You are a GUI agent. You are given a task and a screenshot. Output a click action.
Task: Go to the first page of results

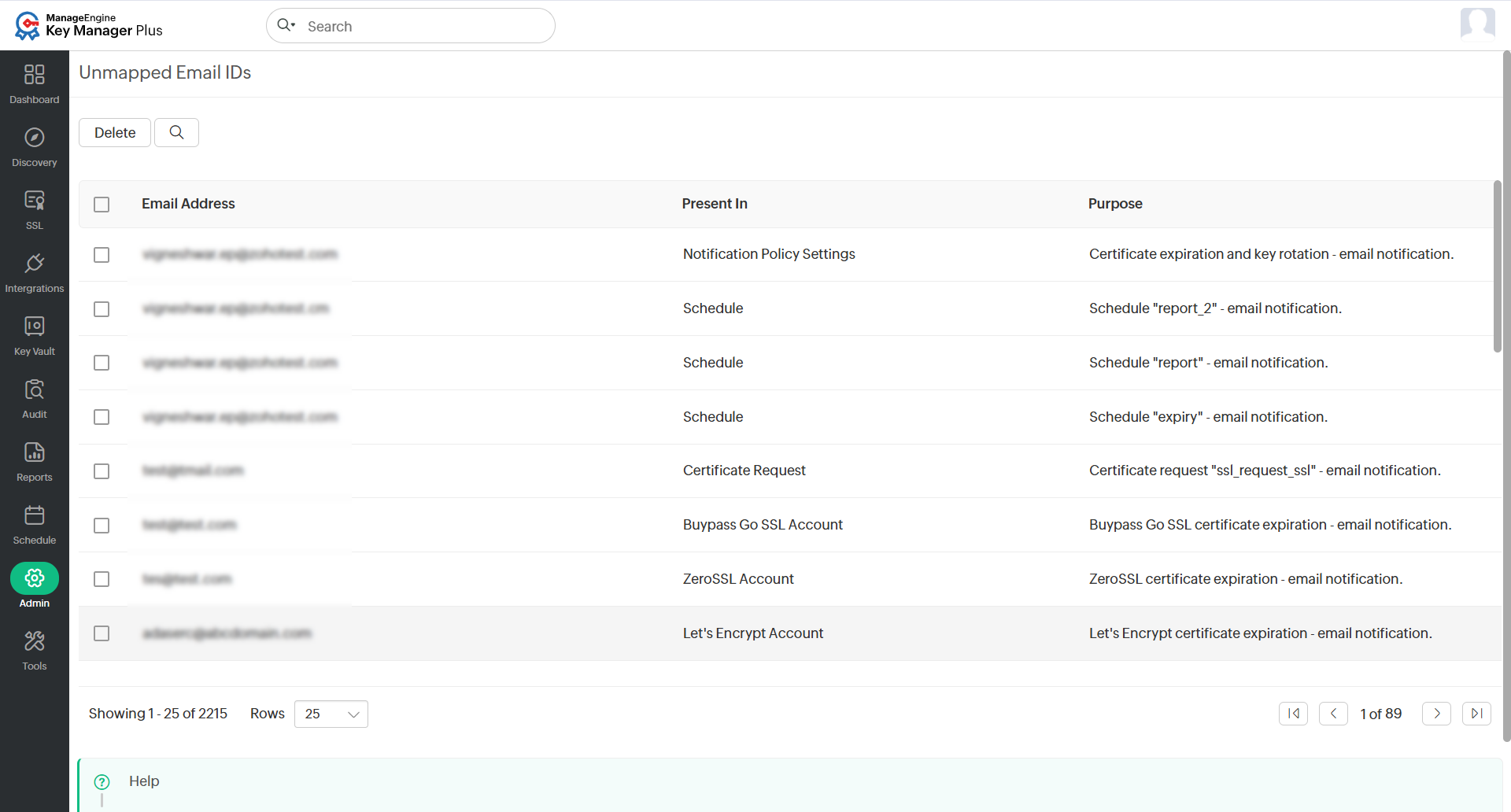[1293, 714]
